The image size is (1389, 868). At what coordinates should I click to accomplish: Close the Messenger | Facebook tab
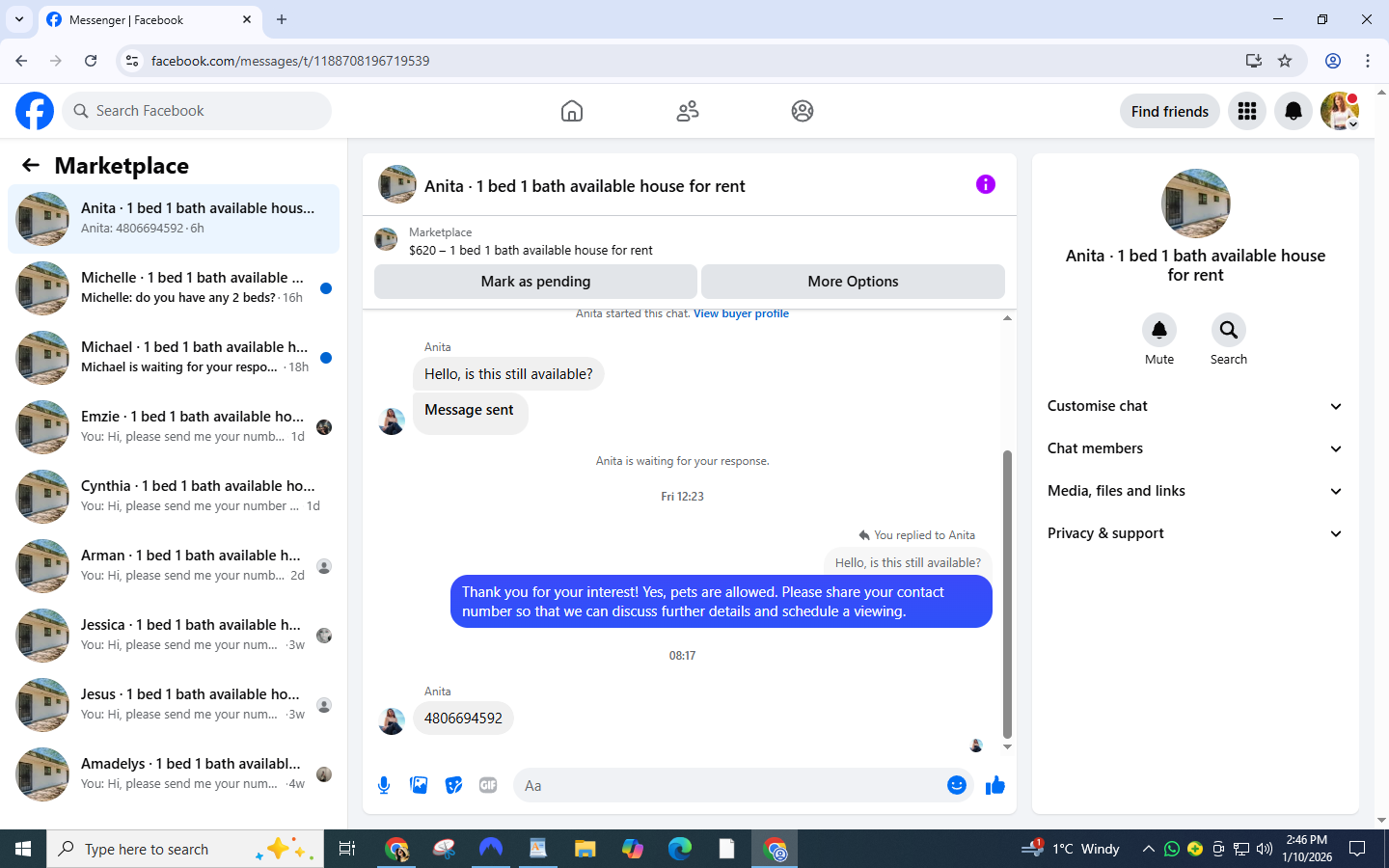[x=247, y=19]
